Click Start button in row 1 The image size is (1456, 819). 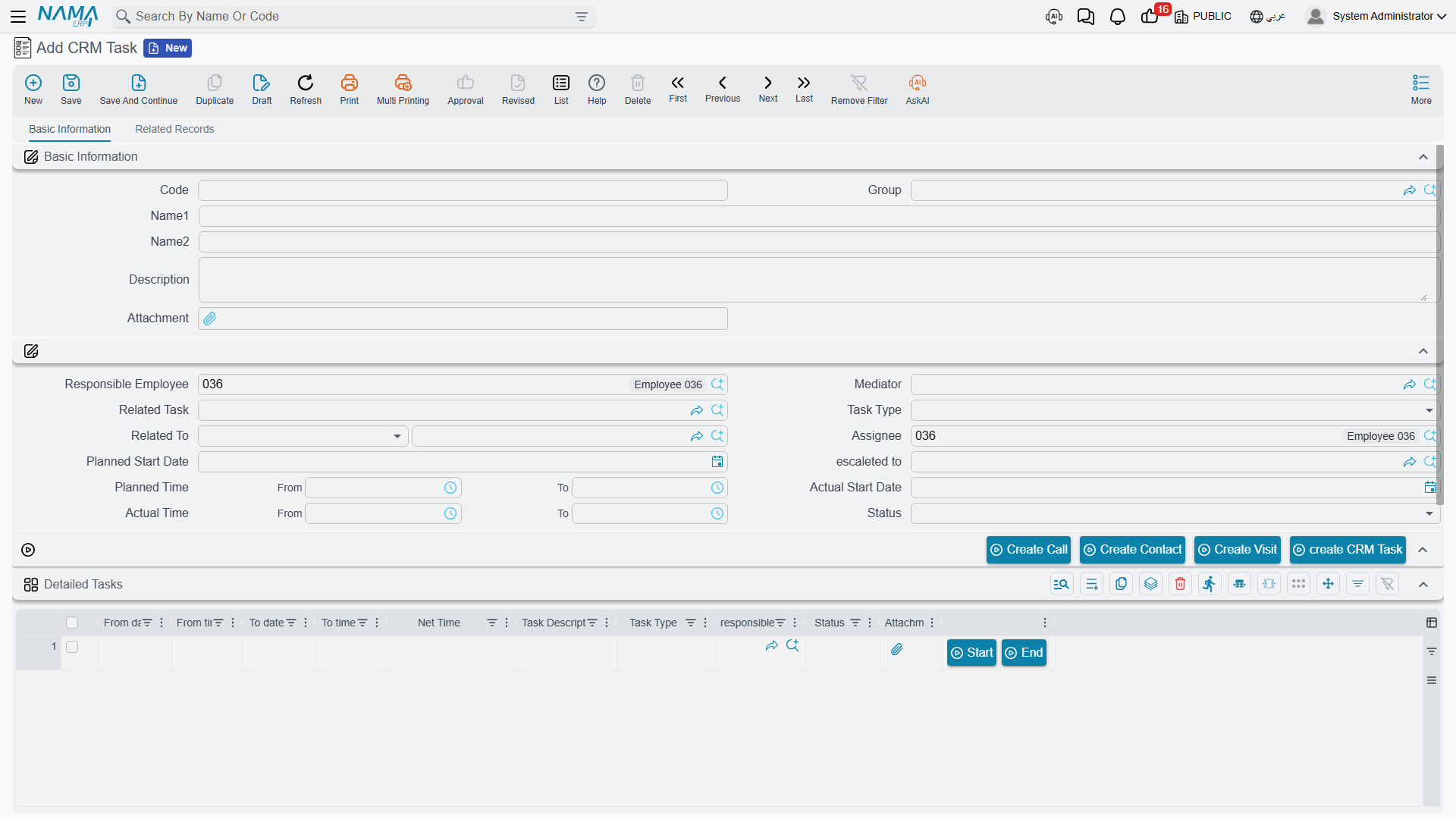971,653
